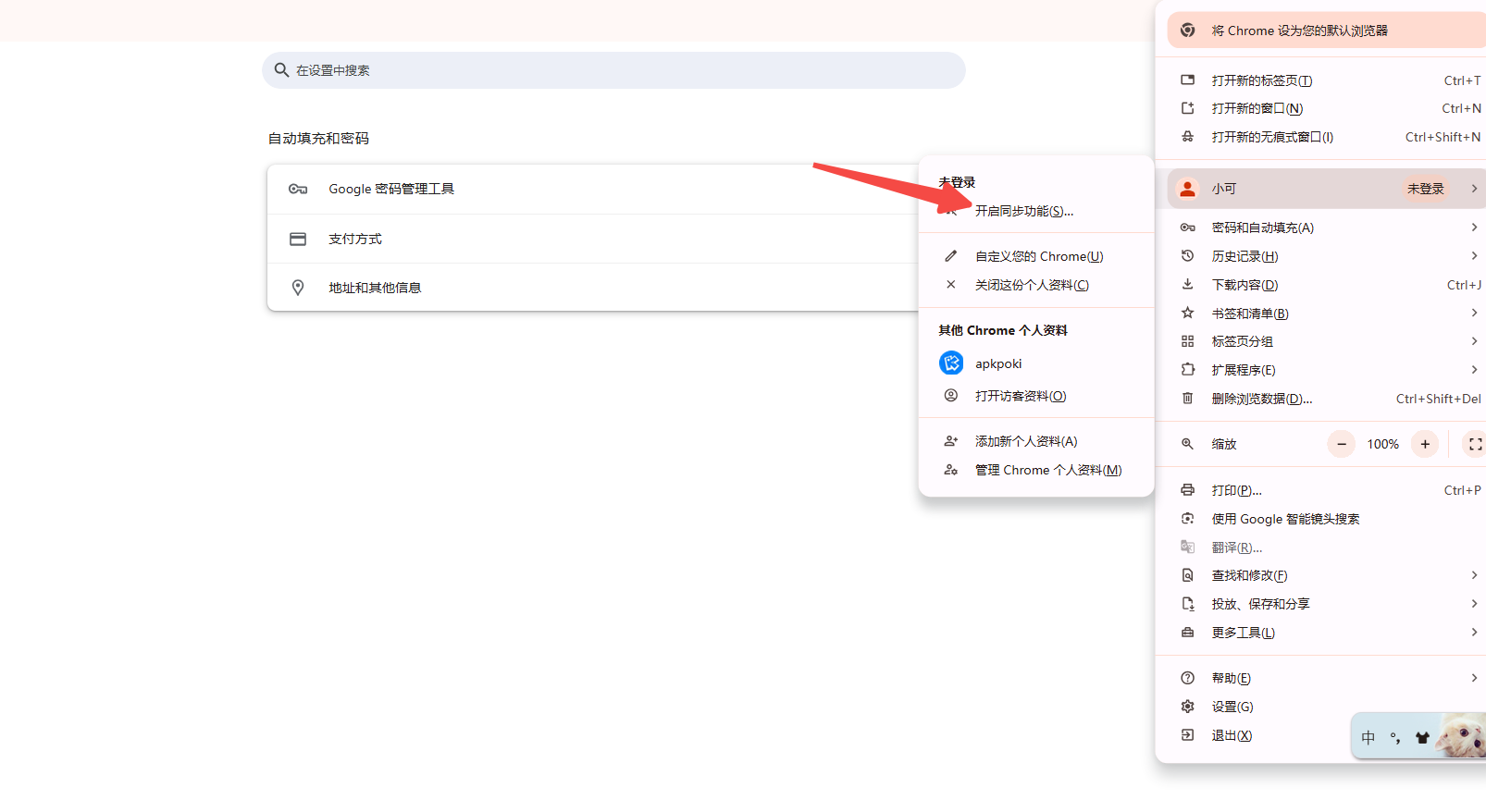This screenshot has height=812, width=1486.
Task: Click the translate icon beside 翻译
Action: tap(1188, 547)
